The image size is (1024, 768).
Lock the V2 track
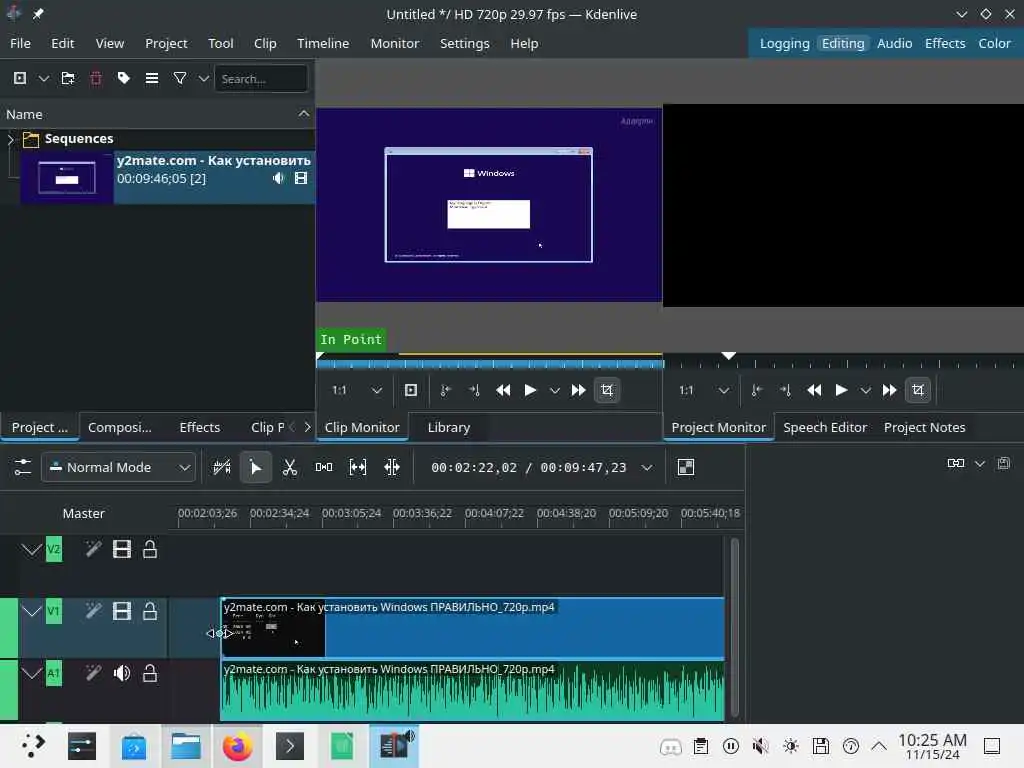(150, 549)
